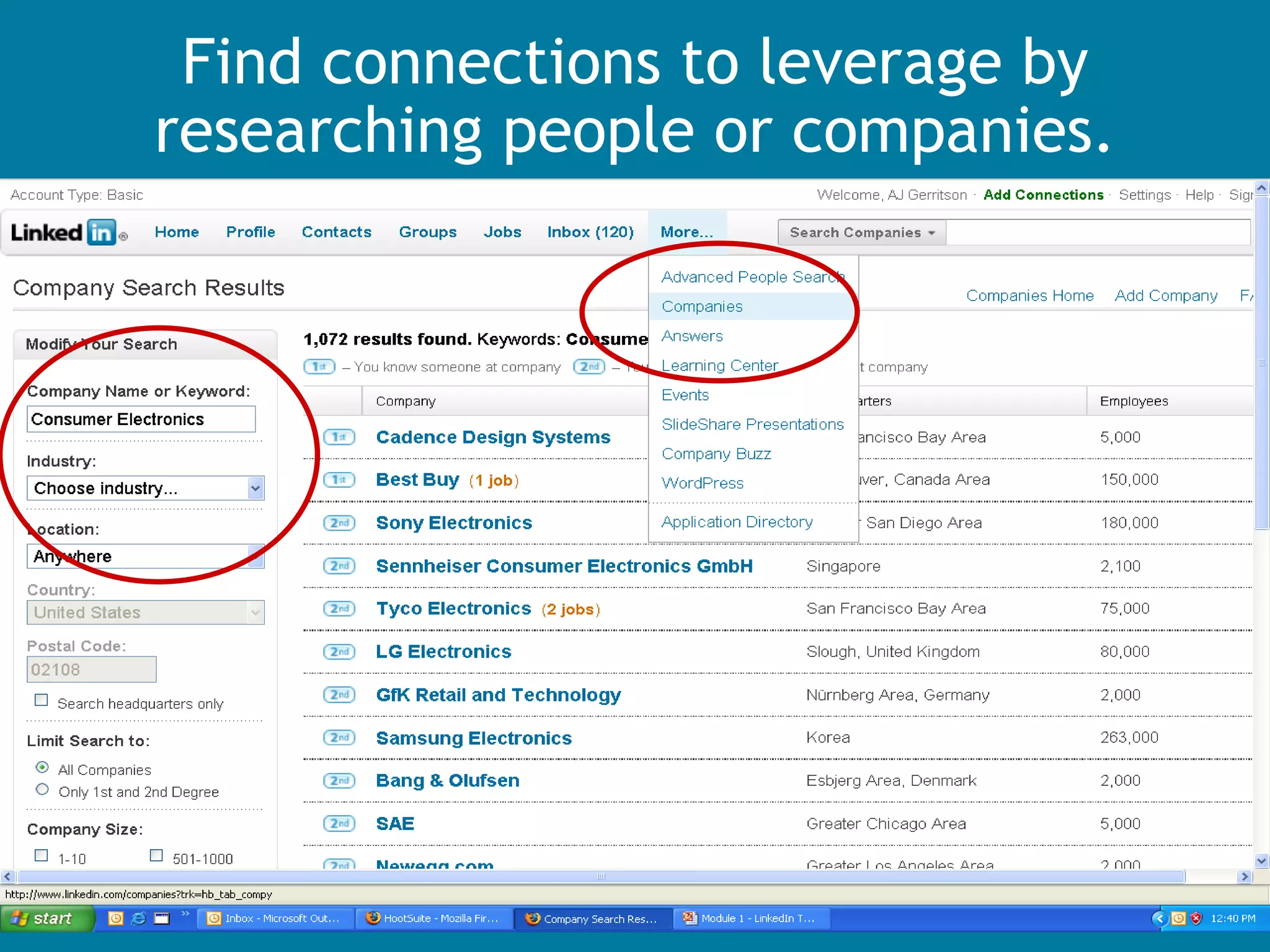Choose WordPress menu item

[703, 483]
